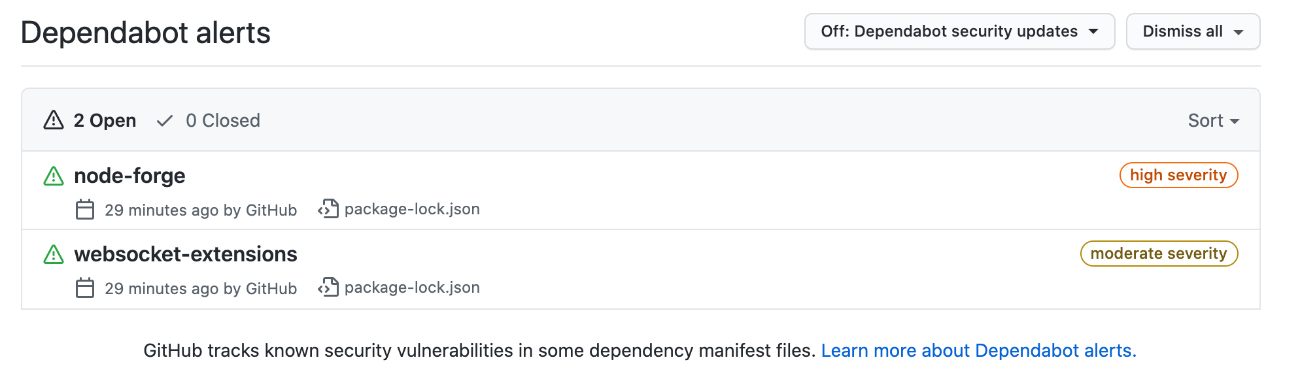This screenshot has width=1300, height=379.
Task: Click package-lock.json under websocket-extensions
Action: click(412, 288)
